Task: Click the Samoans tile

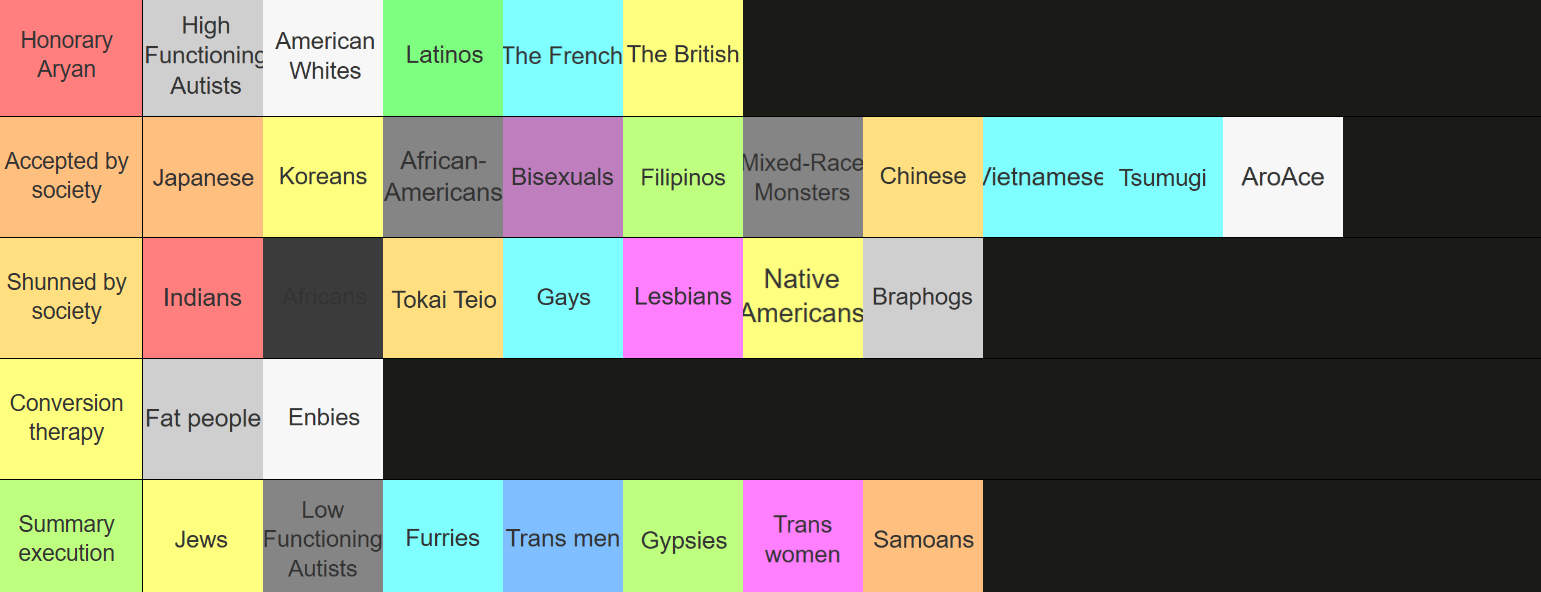Action: (x=923, y=539)
